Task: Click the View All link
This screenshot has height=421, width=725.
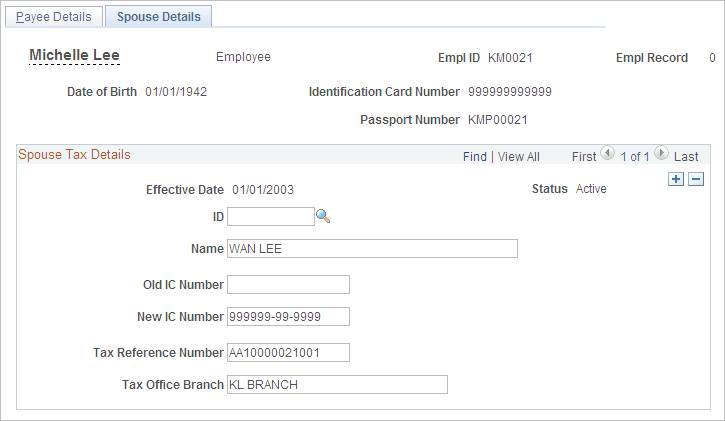Action: (x=519, y=157)
